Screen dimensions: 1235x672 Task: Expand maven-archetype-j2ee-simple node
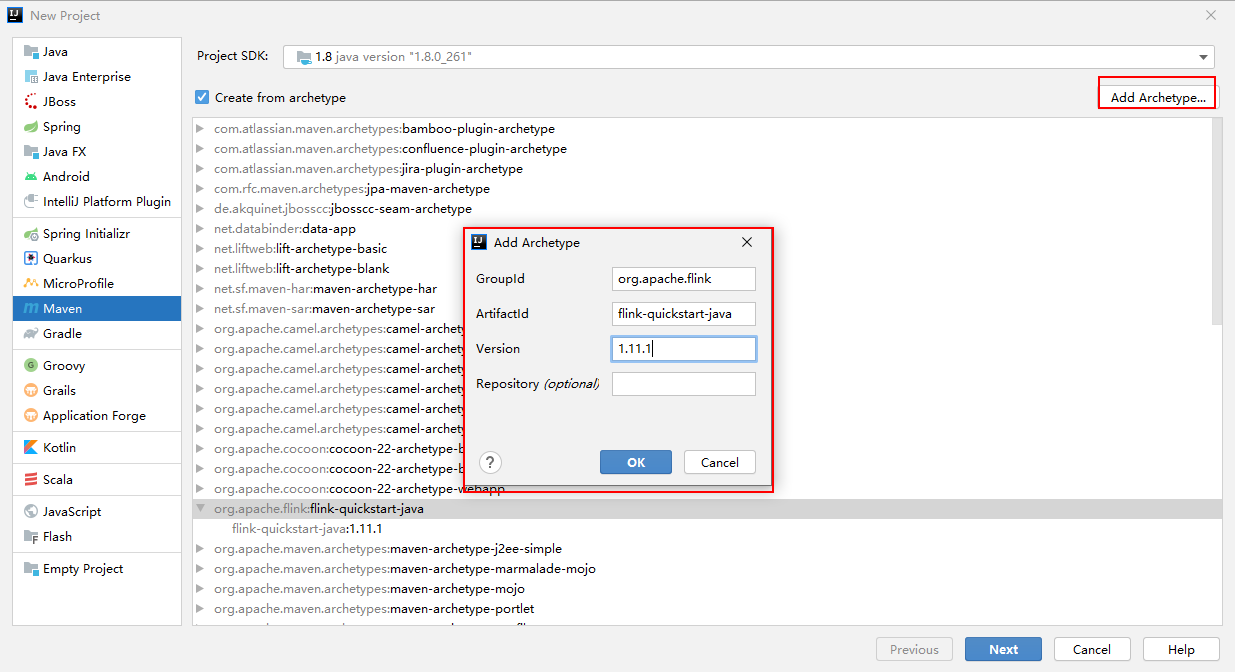click(x=201, y=549)
